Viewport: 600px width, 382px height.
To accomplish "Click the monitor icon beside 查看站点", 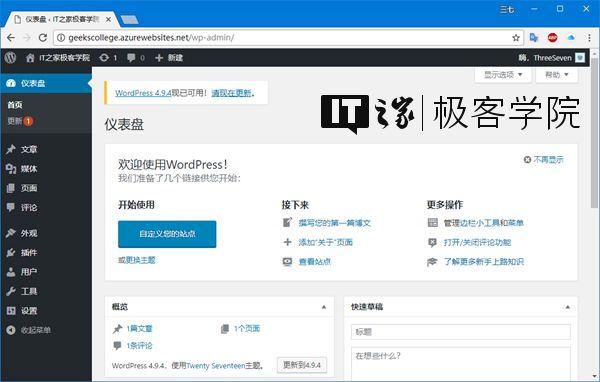I will coord(287,262).
